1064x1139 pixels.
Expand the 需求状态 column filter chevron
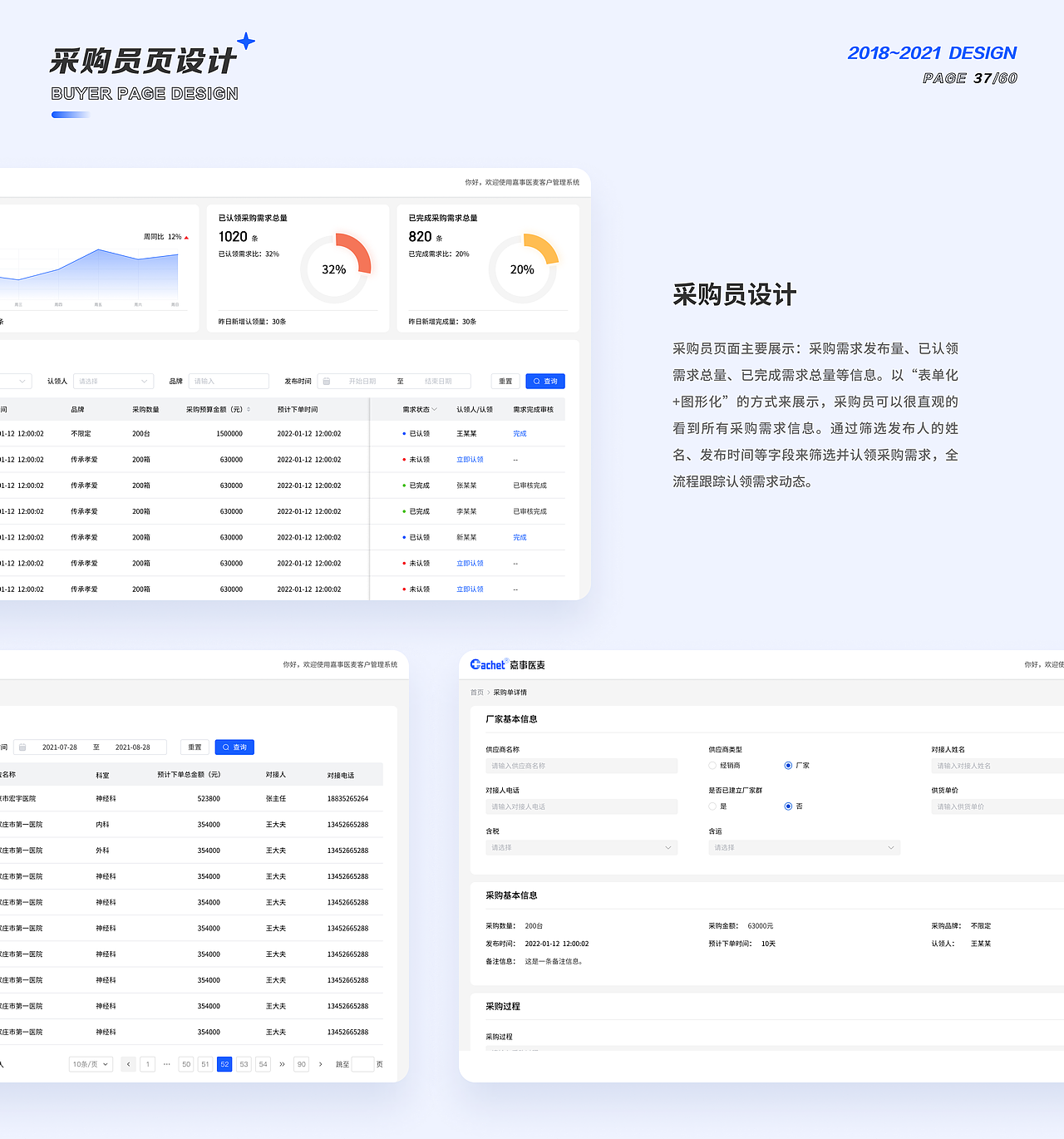(434, 410)
